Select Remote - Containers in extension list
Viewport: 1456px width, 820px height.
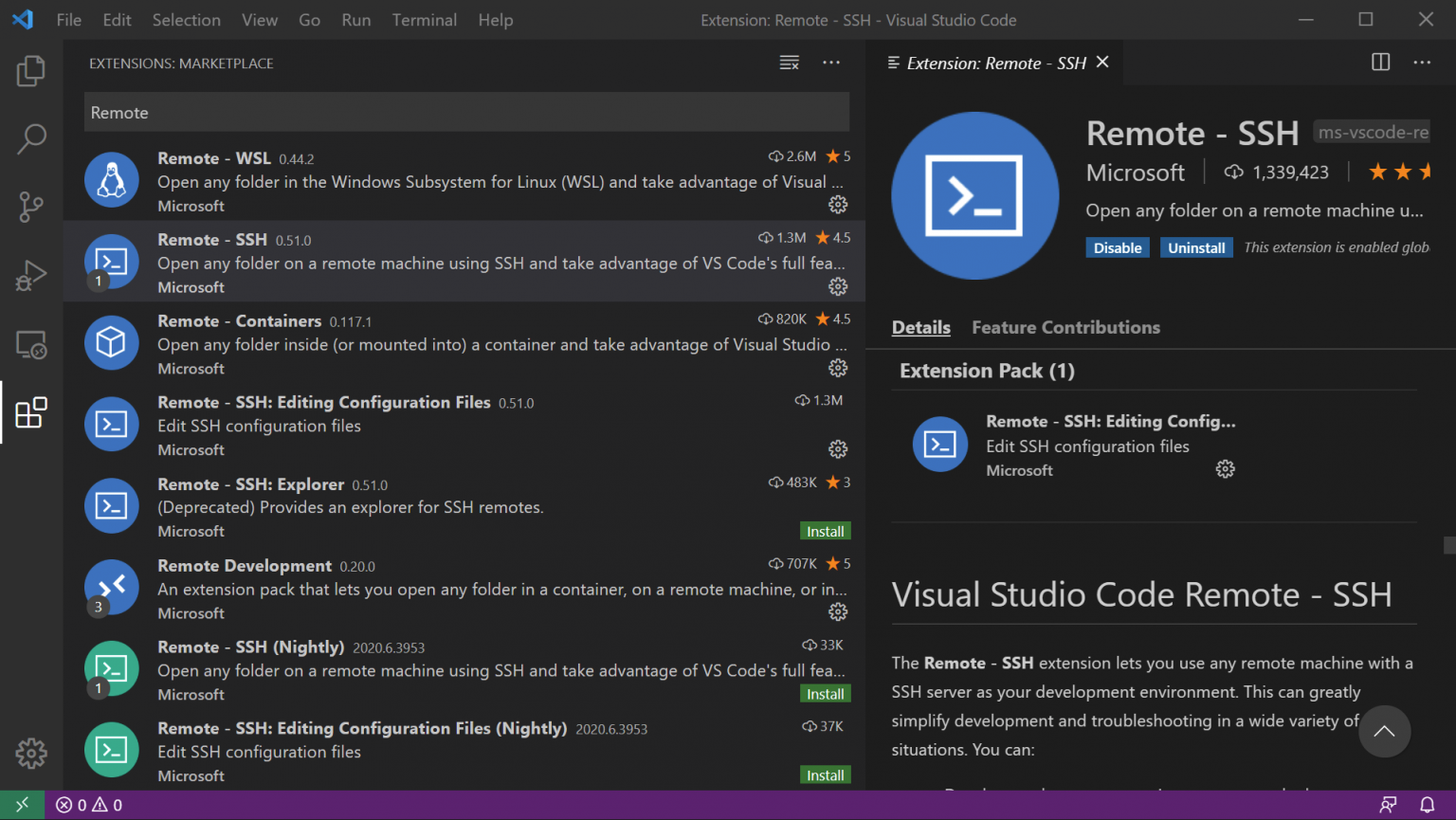(x=464, y=343)
